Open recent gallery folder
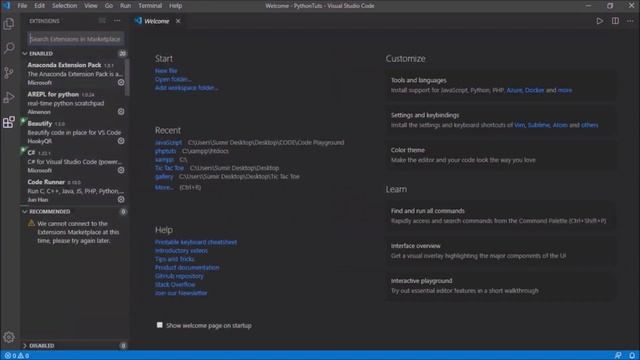 click(x=164, y=176)
